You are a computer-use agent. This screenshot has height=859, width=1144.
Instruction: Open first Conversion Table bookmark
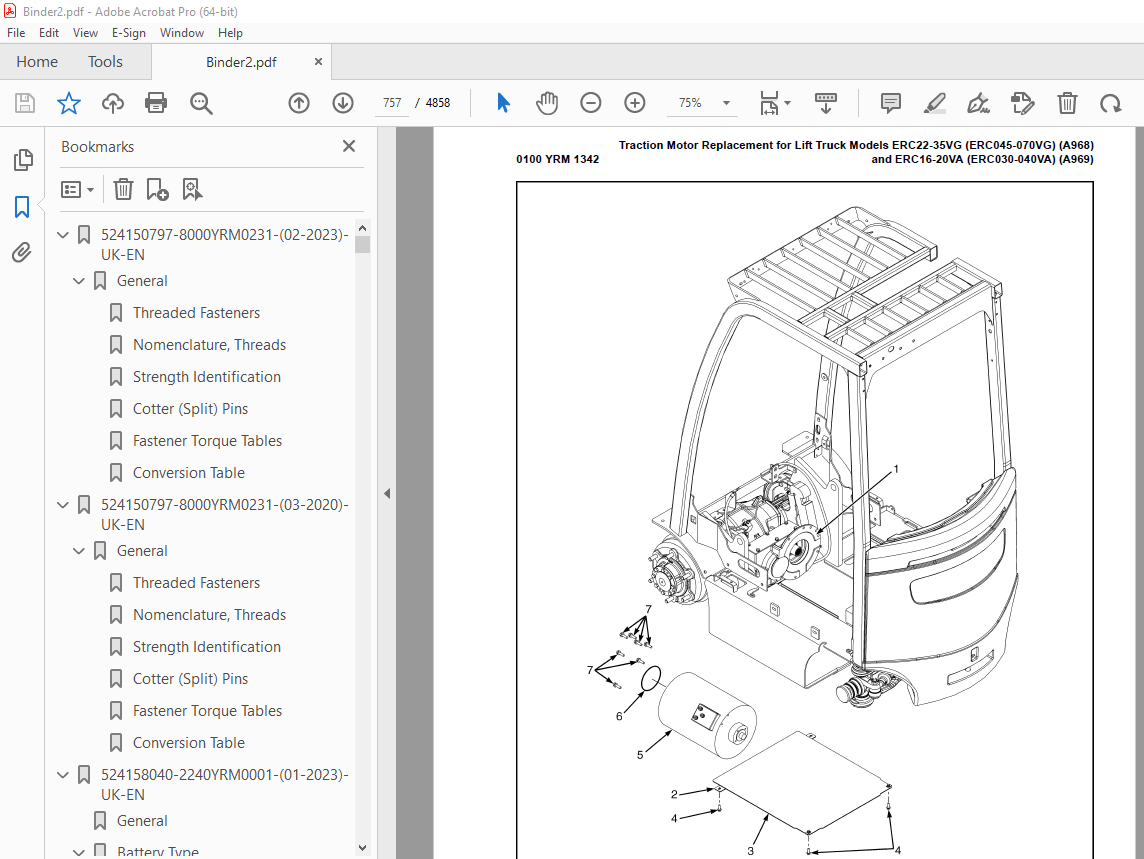(x=188, y=474)
